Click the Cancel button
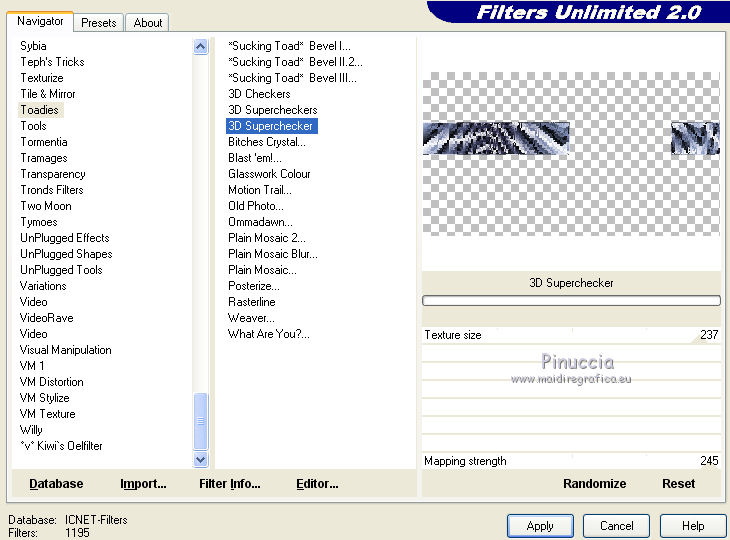Screen dimensions: 730x540 tap(616, 526)
